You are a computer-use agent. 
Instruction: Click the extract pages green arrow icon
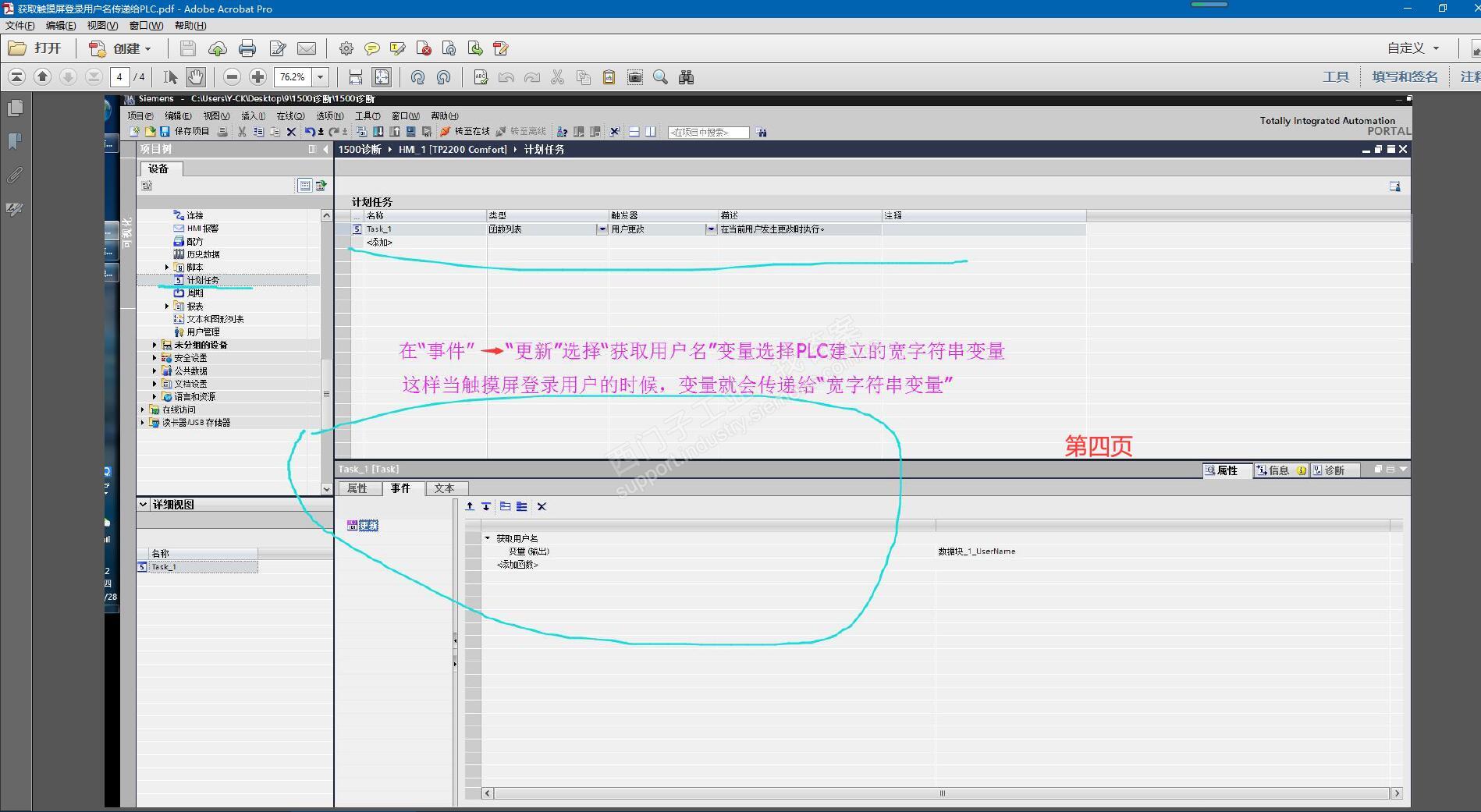tap(475, 48)
